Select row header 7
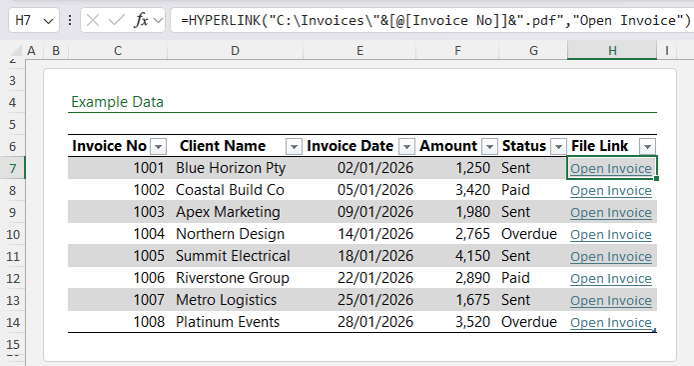 coord(12,169)
